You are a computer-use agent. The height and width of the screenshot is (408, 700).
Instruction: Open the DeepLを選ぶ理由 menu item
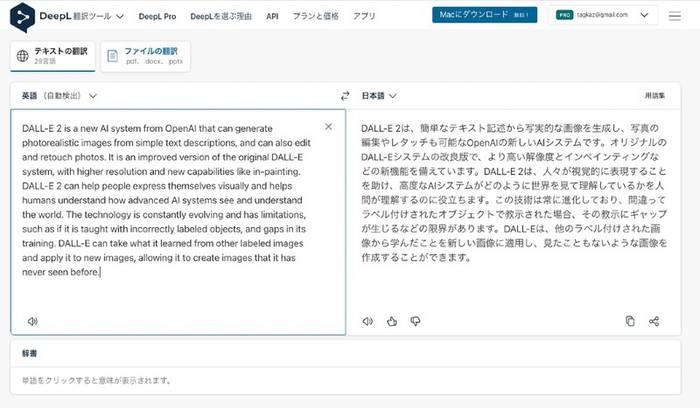point(221,17)
